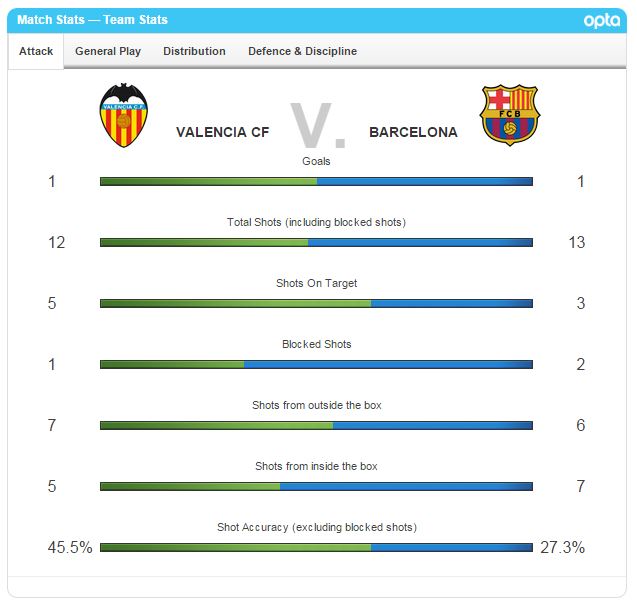Click the Valencia CF club crest
Image resolution: width=637 pixels, height=614 pixels.
click(x=124, y=115)
